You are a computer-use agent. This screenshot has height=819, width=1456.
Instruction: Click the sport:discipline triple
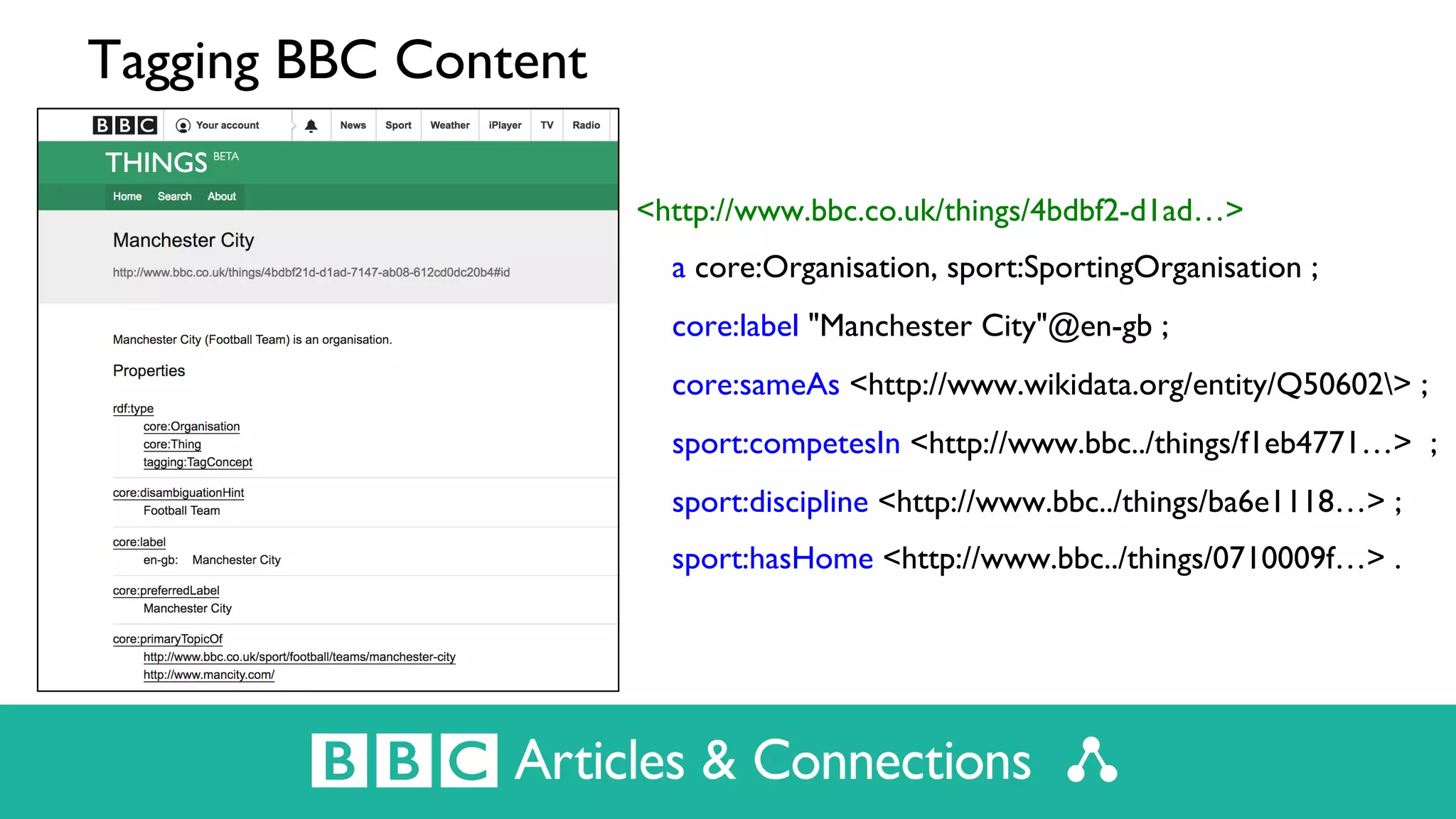pyautogui.click(x=1037, y=502)
